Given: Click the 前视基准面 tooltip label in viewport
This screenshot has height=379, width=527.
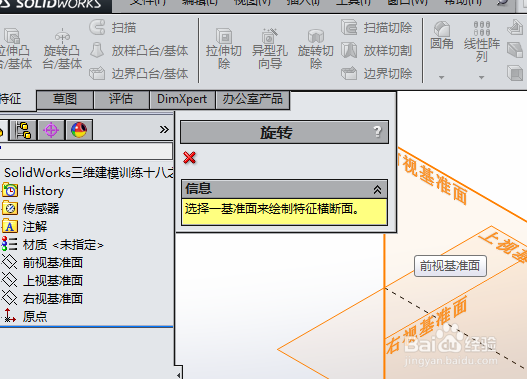Looking at the screenshot, I should click(450, 266).
